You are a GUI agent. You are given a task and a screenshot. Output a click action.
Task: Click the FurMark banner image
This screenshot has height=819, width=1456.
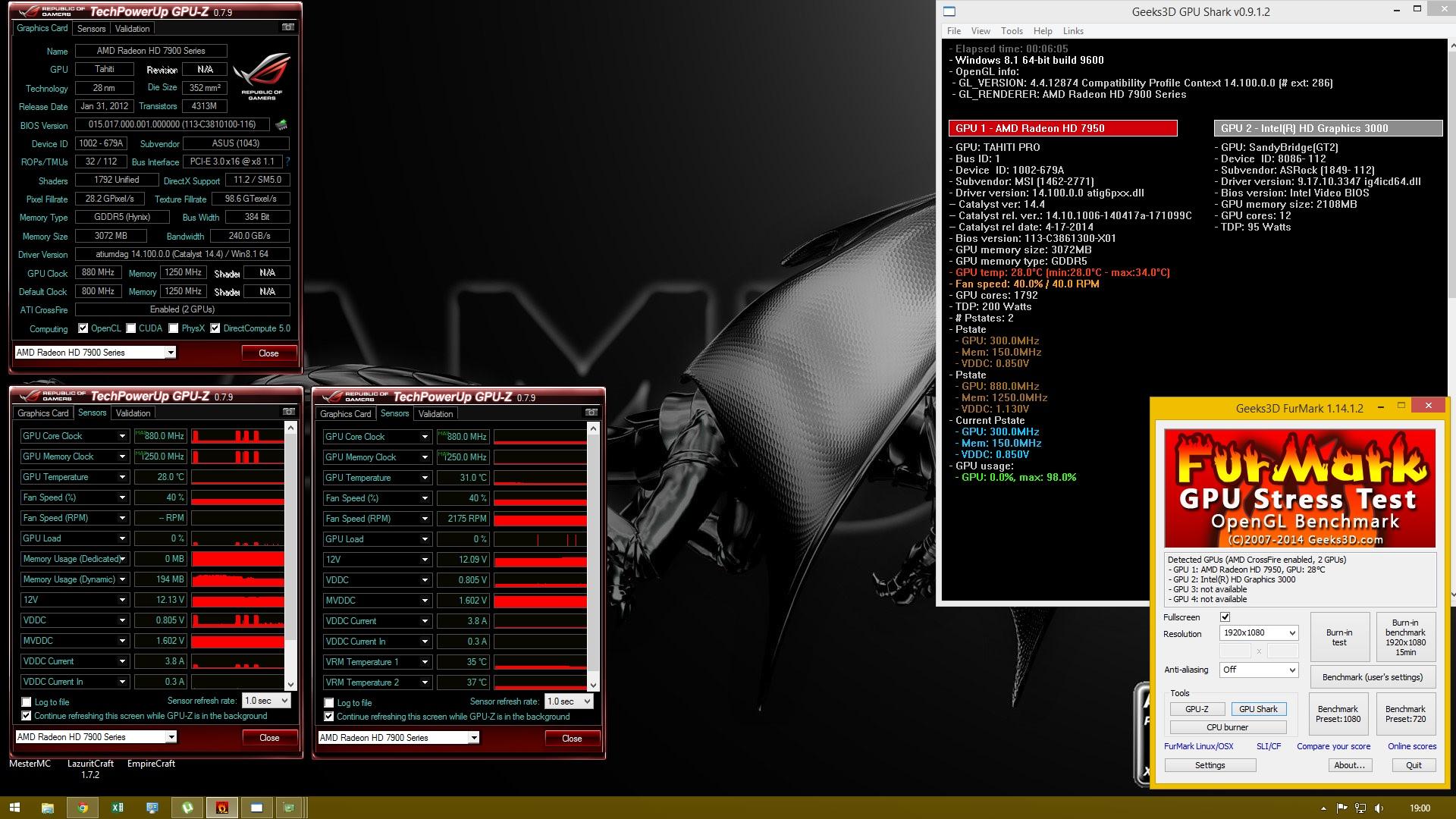[1300, 488]
